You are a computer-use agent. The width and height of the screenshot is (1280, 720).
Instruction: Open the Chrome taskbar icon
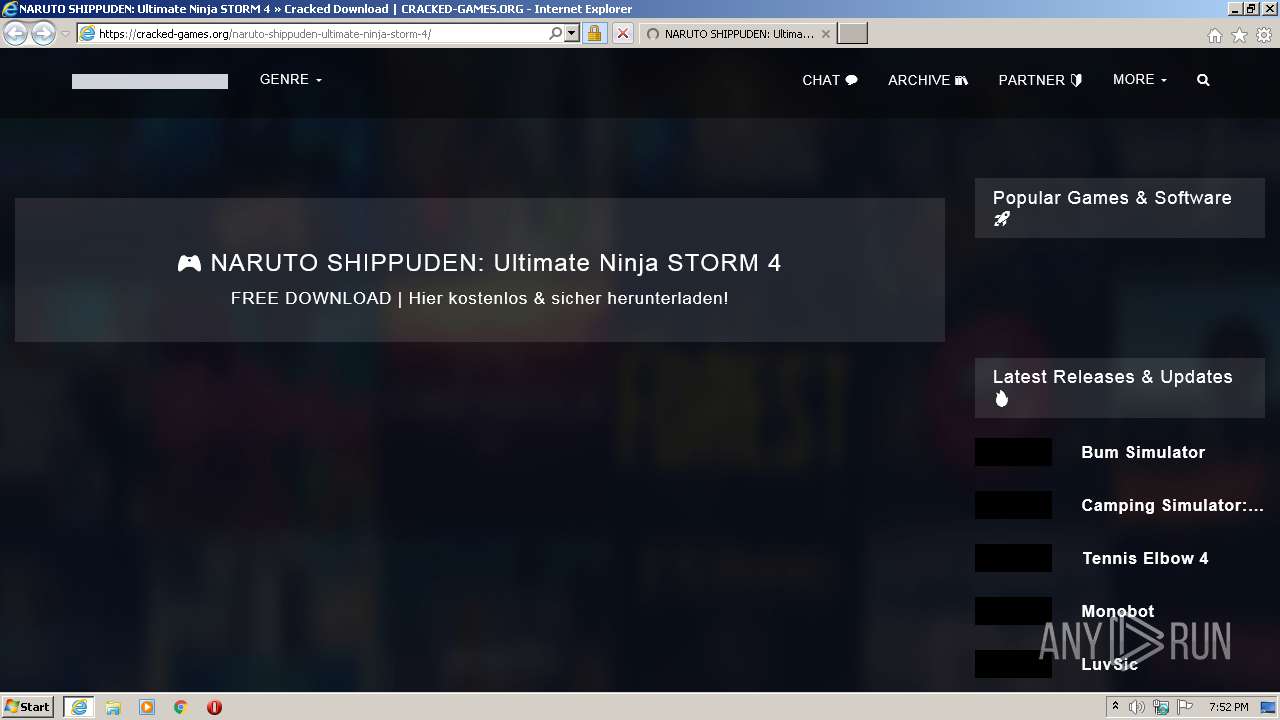click(x=181, y=707)
